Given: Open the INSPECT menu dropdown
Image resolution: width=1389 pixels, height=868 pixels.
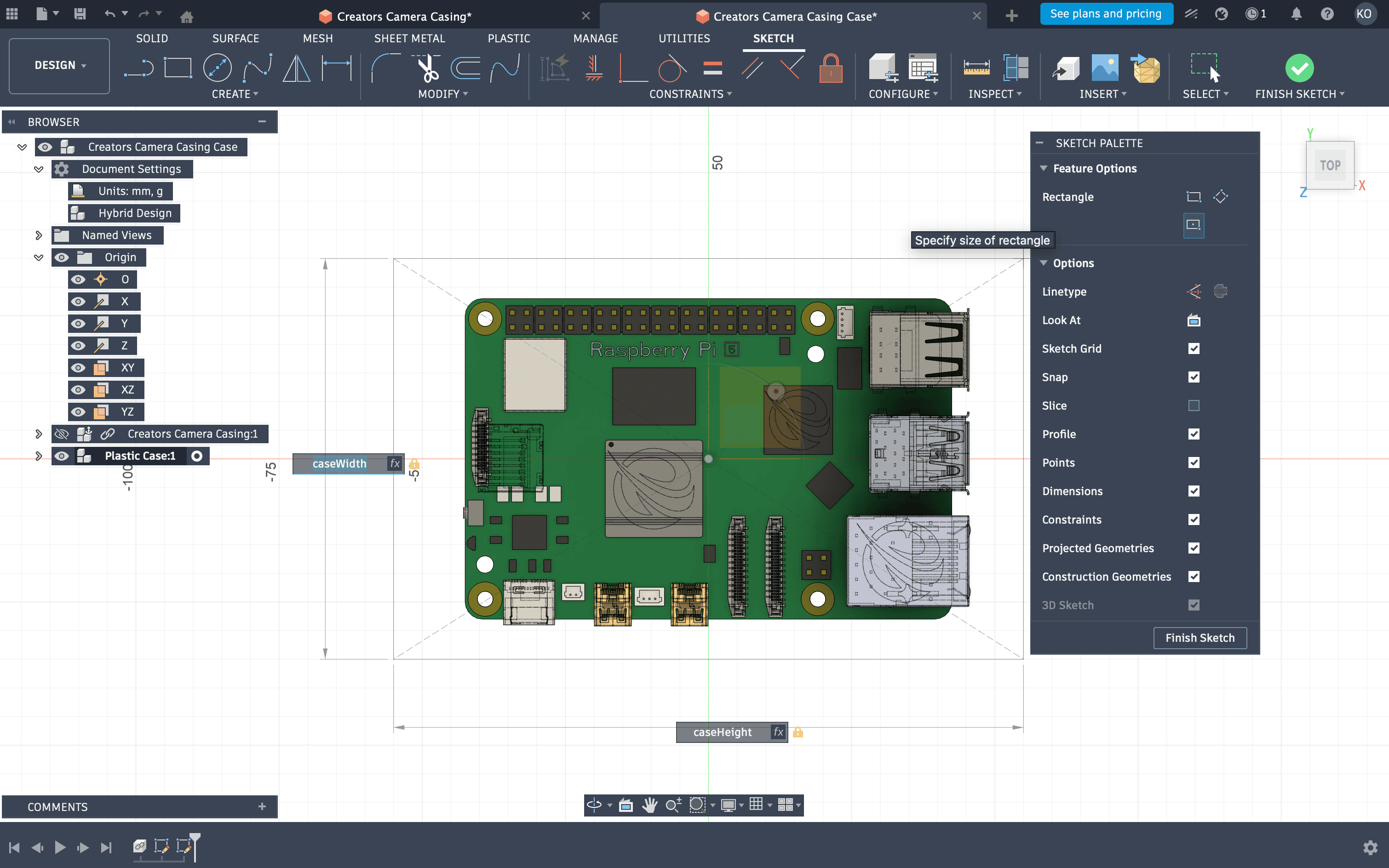Looking at the screenshot, I should 995,94.
